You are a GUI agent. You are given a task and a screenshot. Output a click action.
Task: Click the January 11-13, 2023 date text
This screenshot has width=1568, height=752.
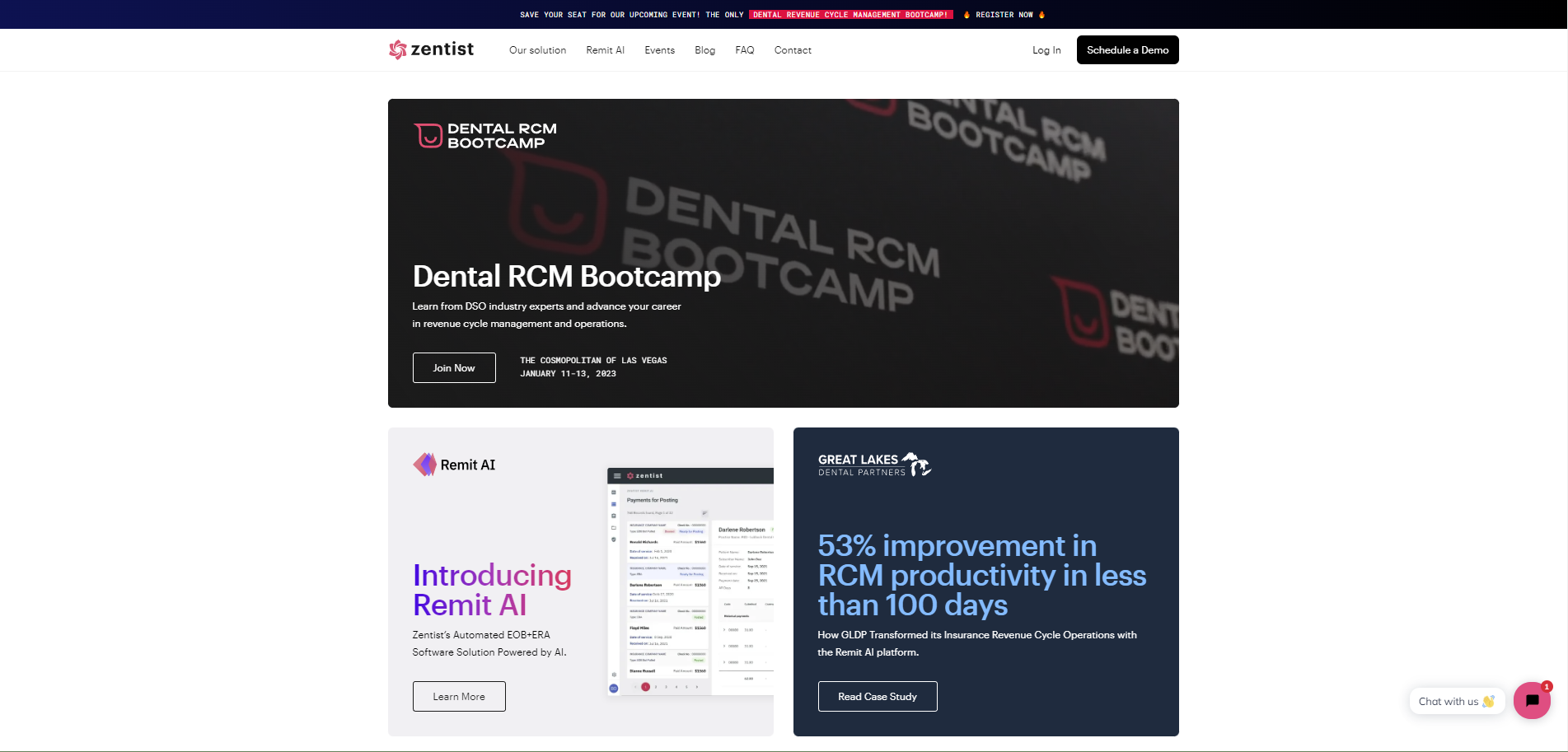tap(568, 374)
